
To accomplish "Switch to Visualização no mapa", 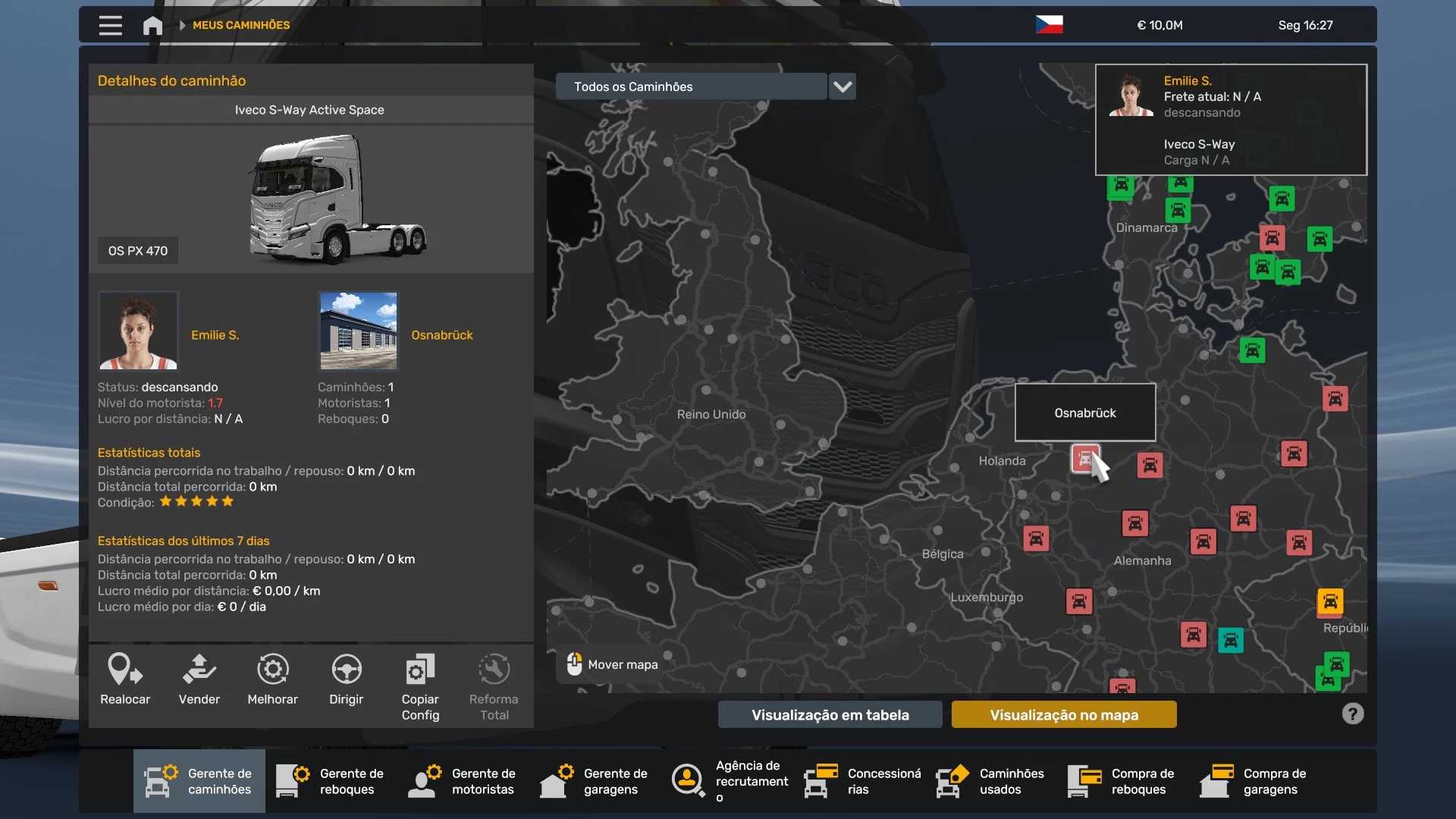I will [x=1063, y=715].
